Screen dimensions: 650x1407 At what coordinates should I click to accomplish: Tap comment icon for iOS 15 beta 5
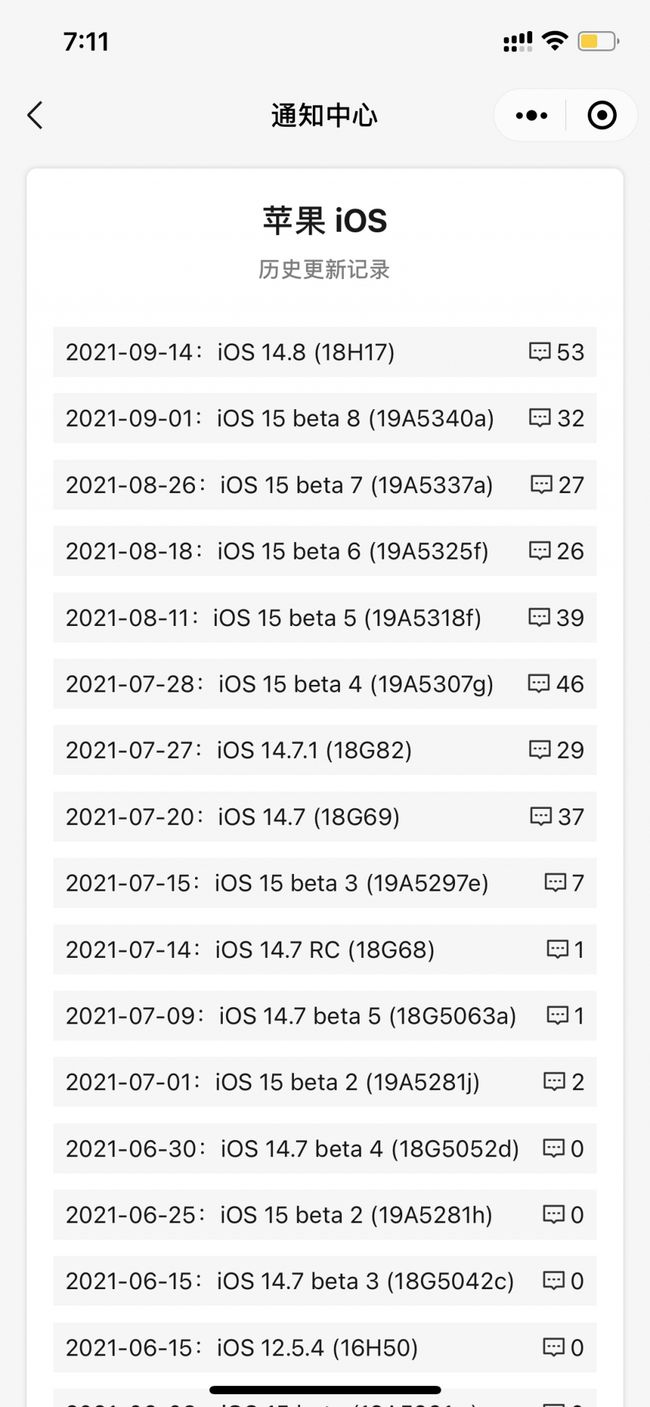click(x=540, y=618)
